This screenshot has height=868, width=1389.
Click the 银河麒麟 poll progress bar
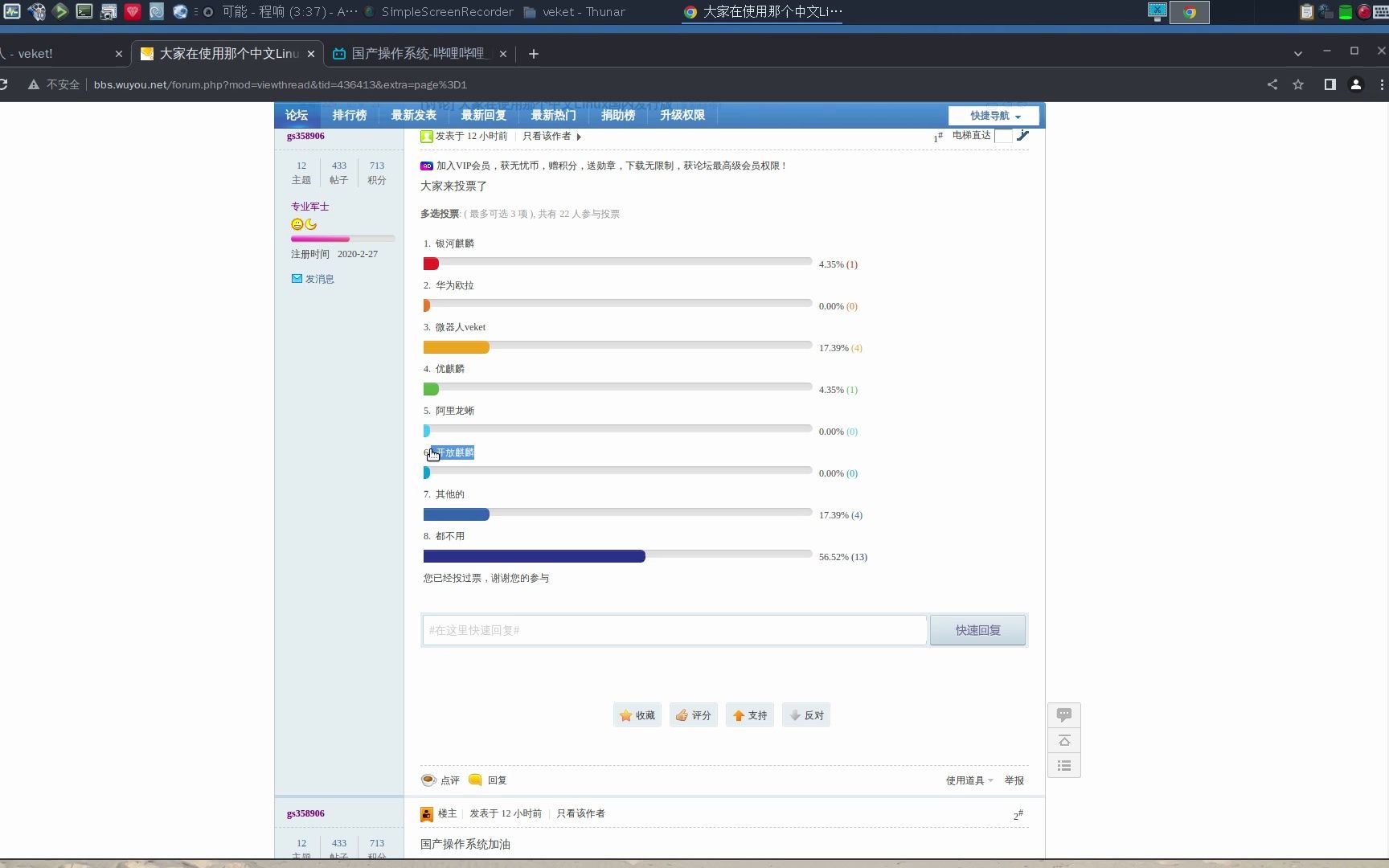617,264
